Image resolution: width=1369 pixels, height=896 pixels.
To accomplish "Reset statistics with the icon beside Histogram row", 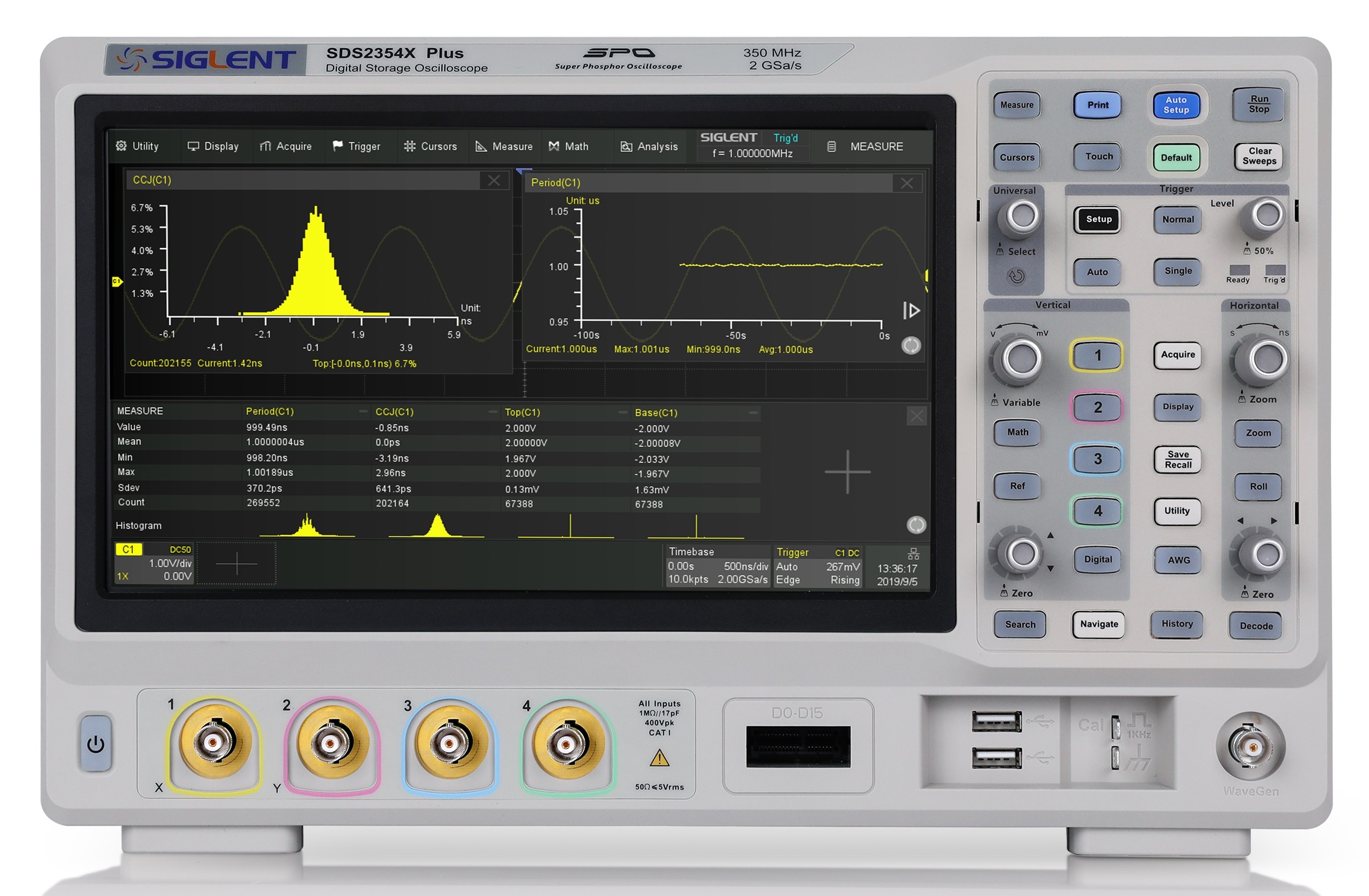I will point(916,525).
